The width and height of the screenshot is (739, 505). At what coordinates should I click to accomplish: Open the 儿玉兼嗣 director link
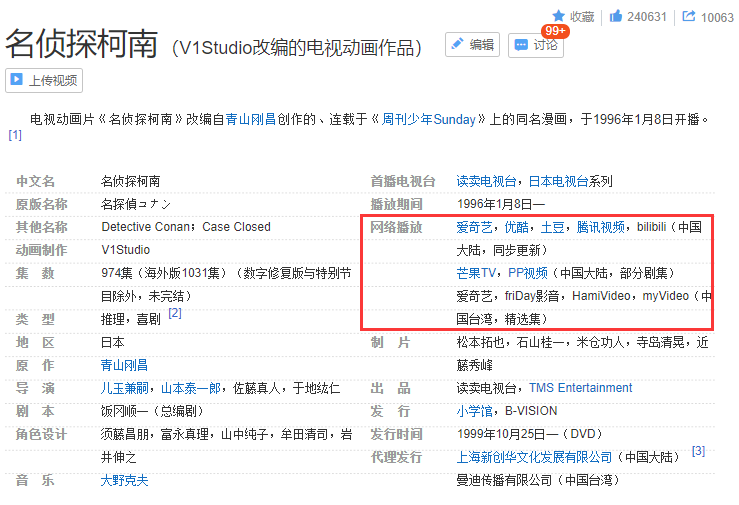tap(124, 389)
